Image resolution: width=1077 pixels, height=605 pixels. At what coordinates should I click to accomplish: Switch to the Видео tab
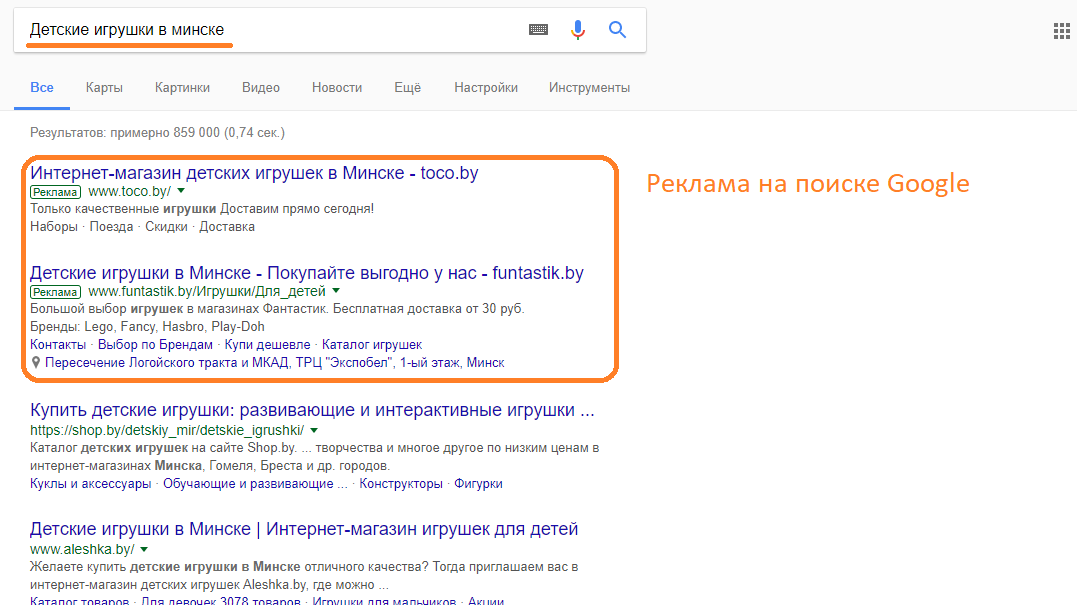[260, 87]
